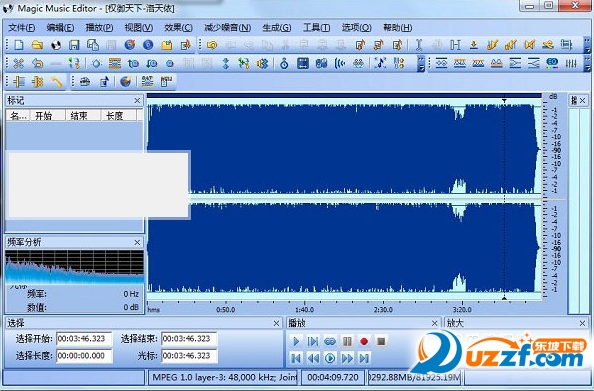
Task: Click the BAT batch processing icon
Action: tap(147, 81)
